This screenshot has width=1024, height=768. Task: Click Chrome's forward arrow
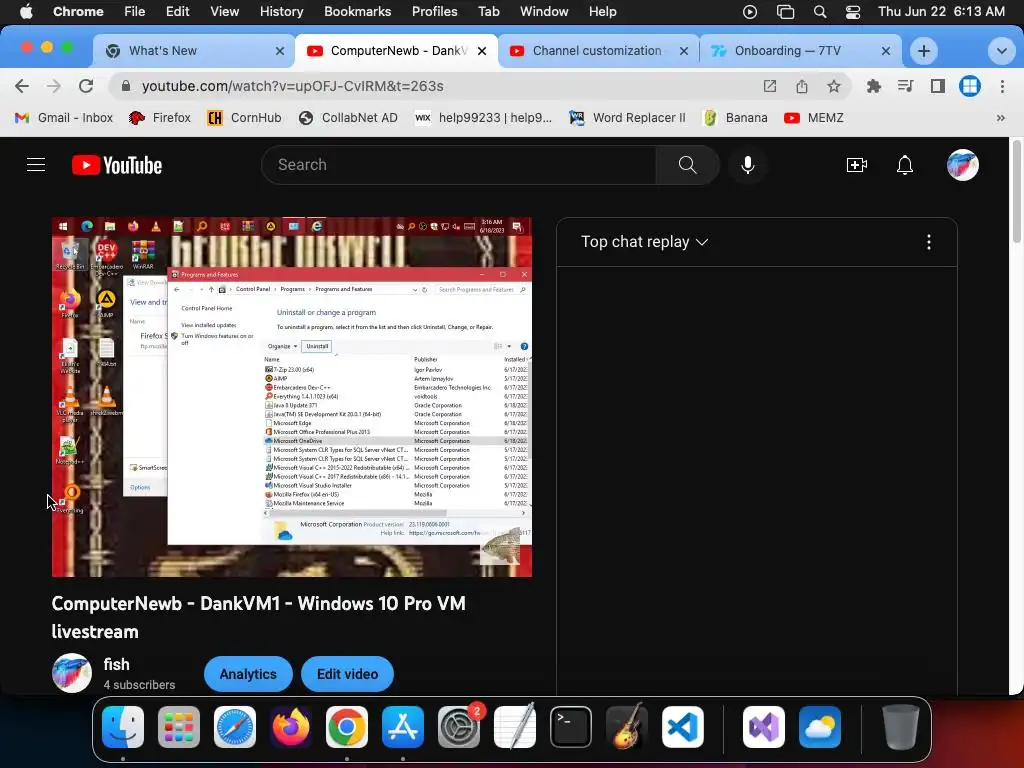[x=54, y=86]
